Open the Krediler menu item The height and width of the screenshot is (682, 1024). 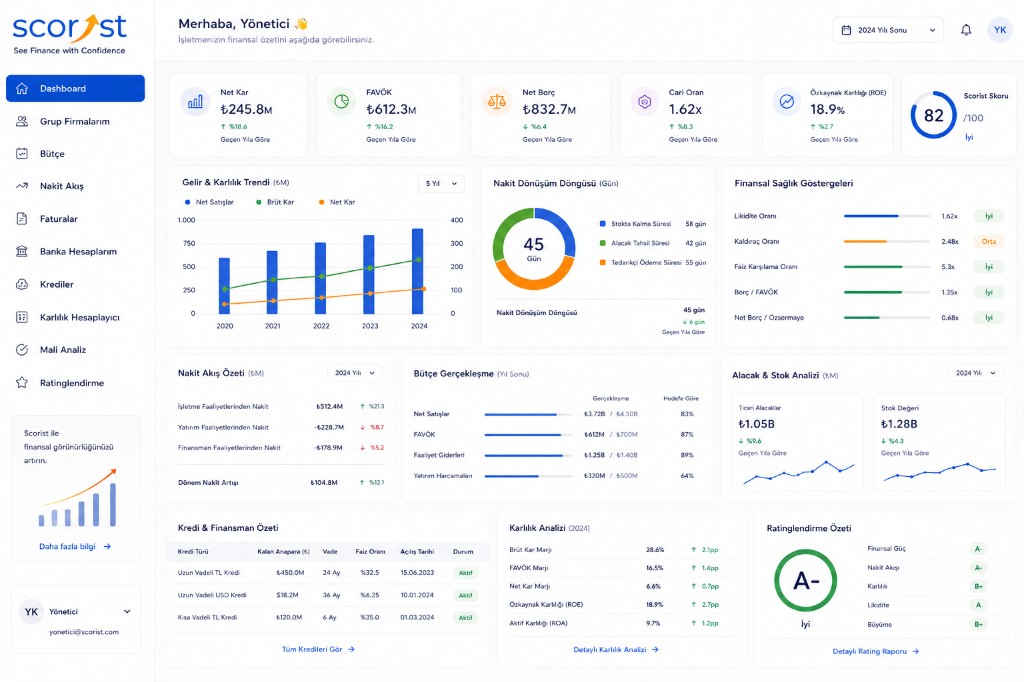[75, 284]
